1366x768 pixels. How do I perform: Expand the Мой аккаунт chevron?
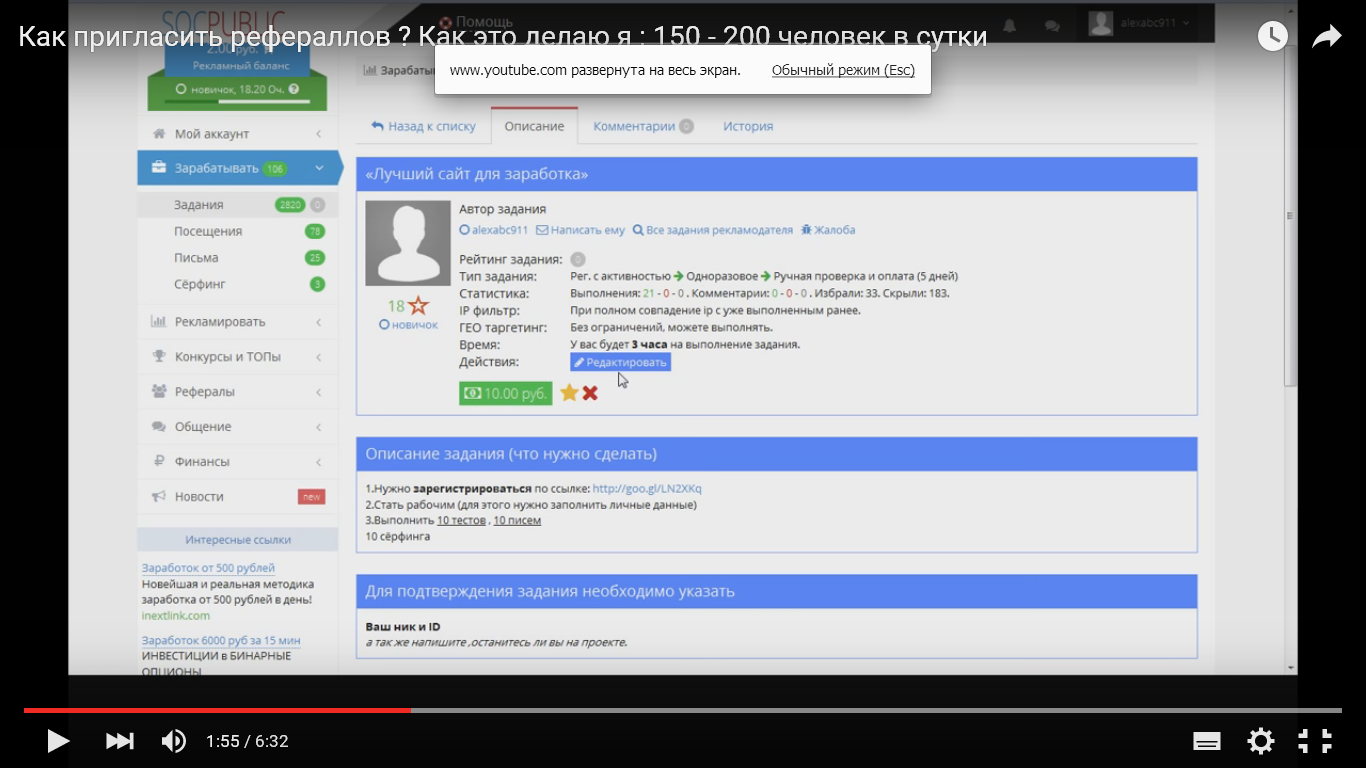(x=318, y=133)
